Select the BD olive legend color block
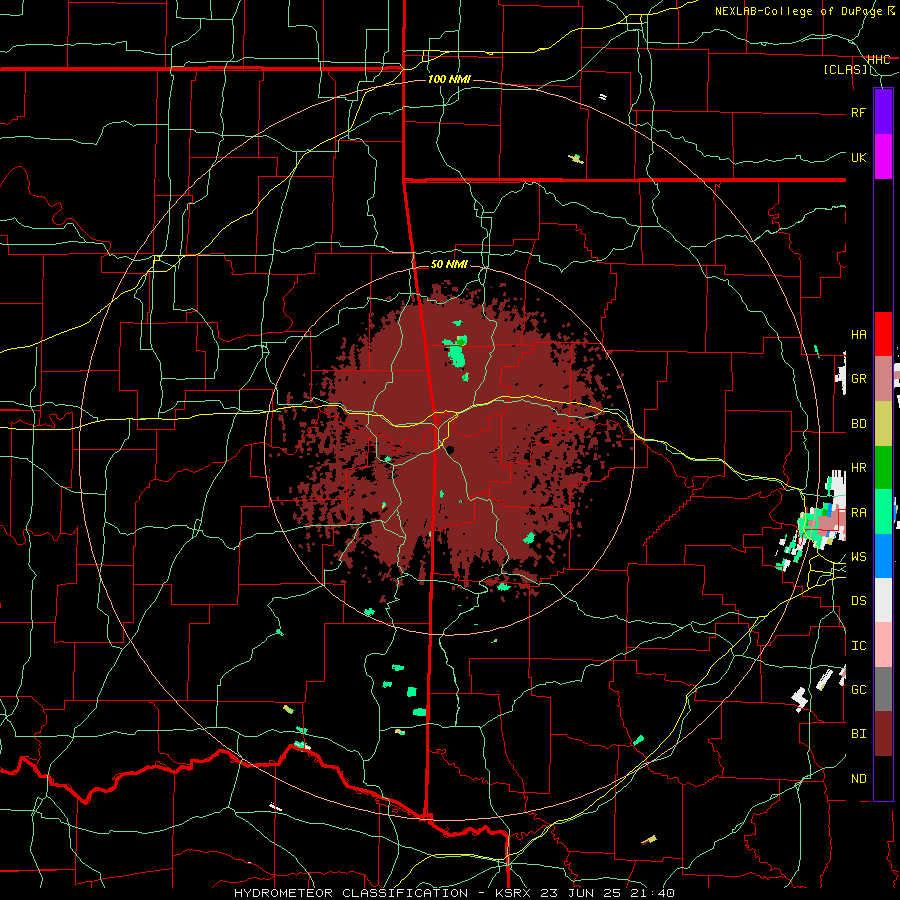Image resolution: width=900 pixels, height=900 pixels. click(883, 423)
